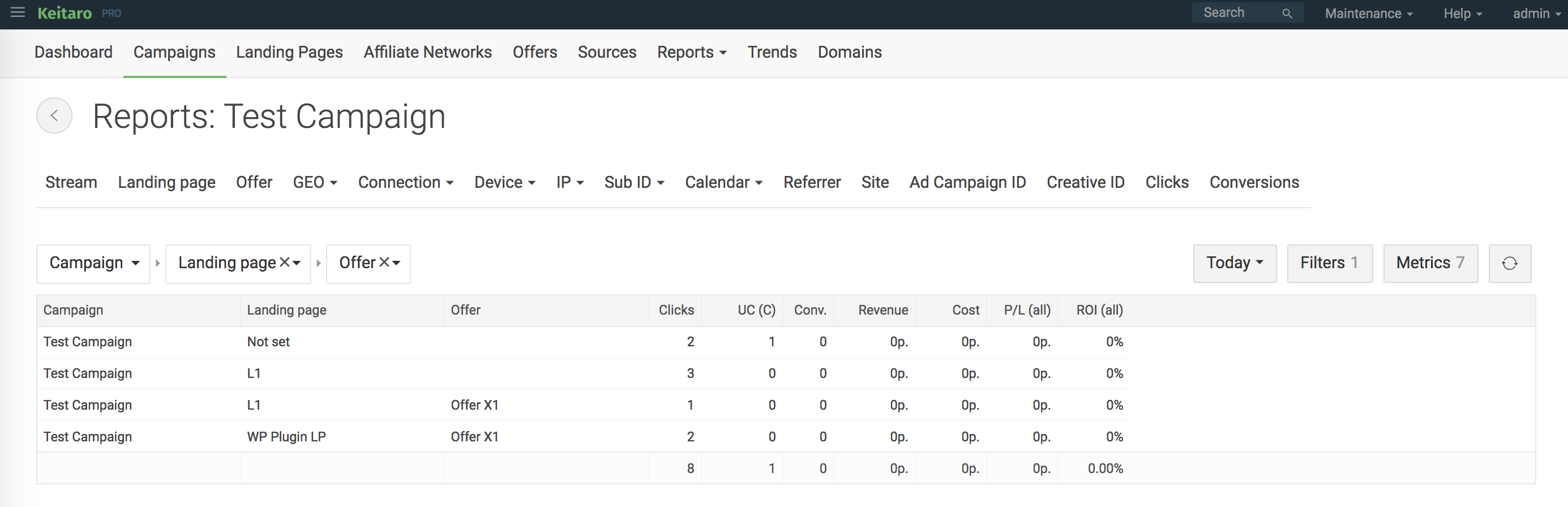Image resolution: width=1568 pixels, height=507 pixels.
Task: Open the Domains page
Action: (849, 53)
